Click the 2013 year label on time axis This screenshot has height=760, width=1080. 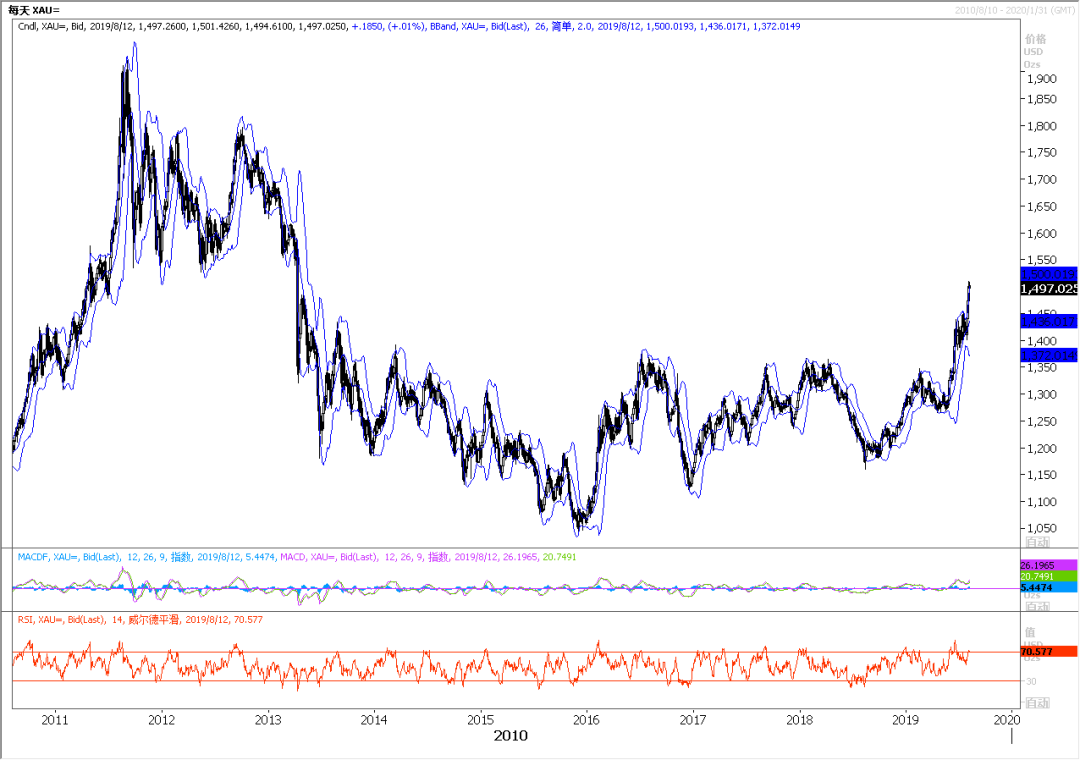(268, 720)
